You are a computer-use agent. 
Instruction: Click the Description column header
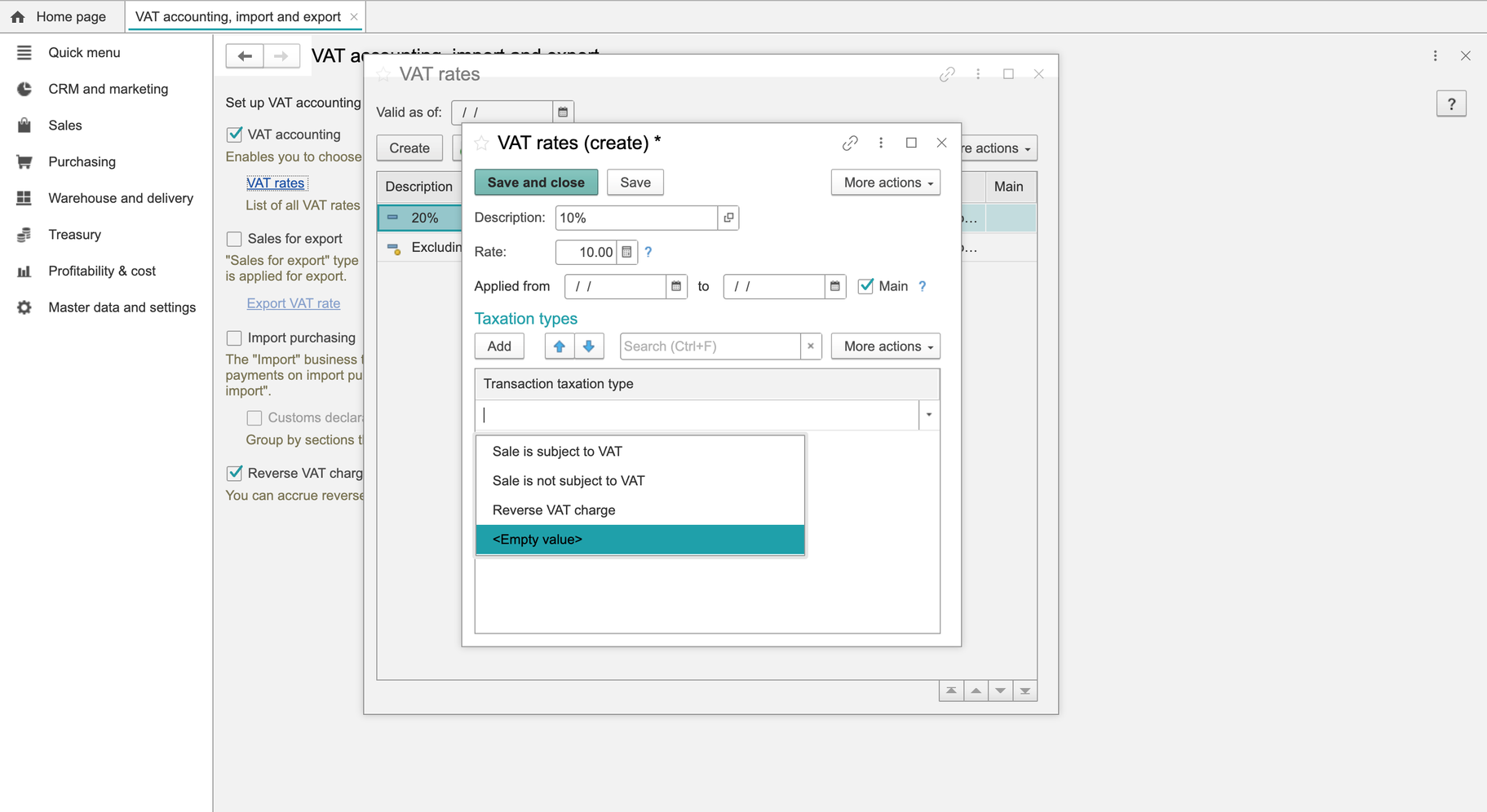coord(419,187)
